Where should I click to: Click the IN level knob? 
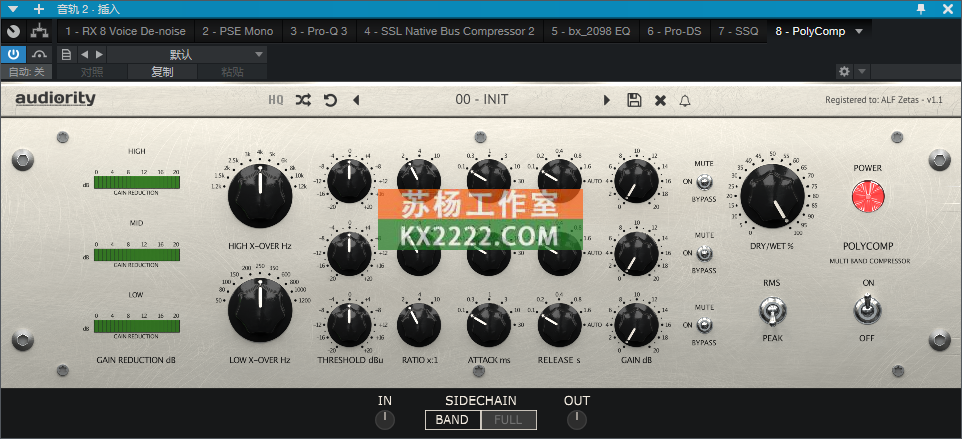click(385, 420)
